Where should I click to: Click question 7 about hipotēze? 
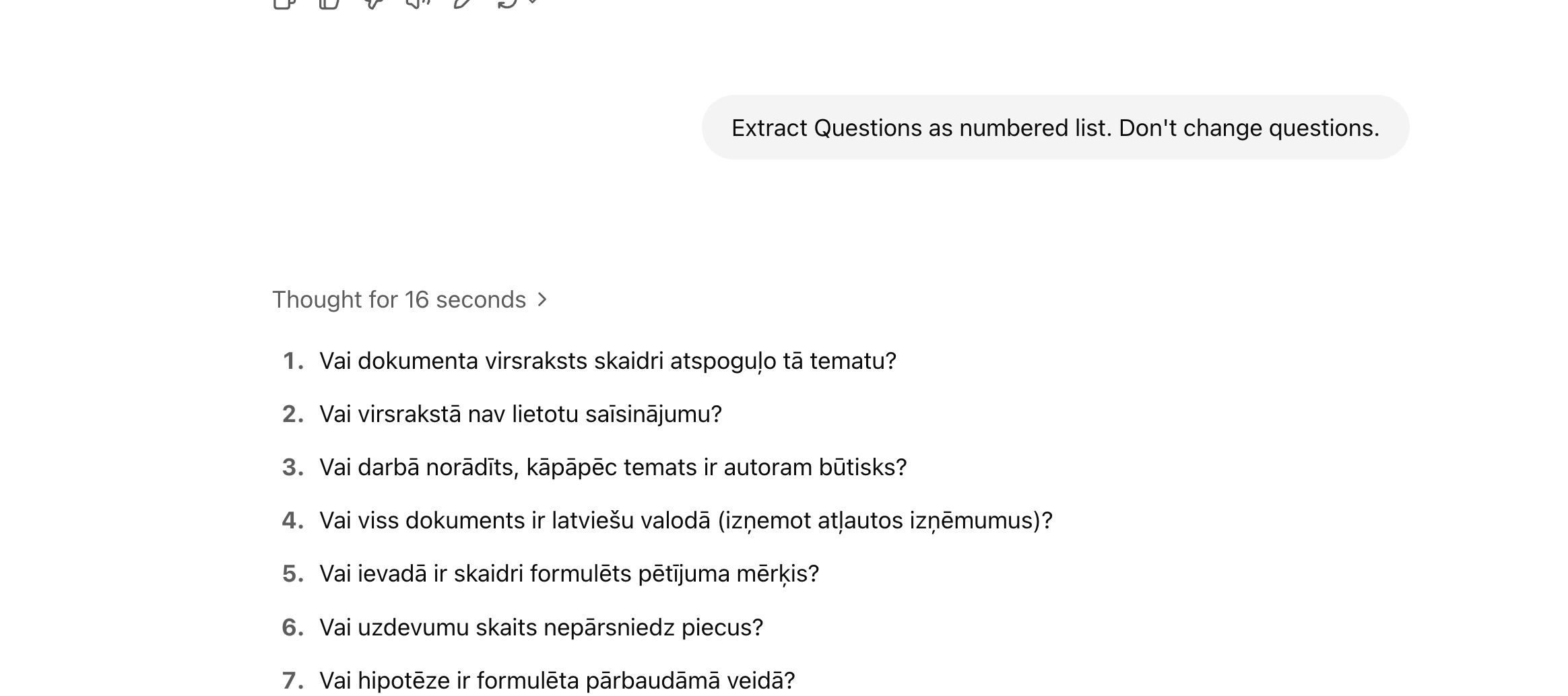pos(557,681)
